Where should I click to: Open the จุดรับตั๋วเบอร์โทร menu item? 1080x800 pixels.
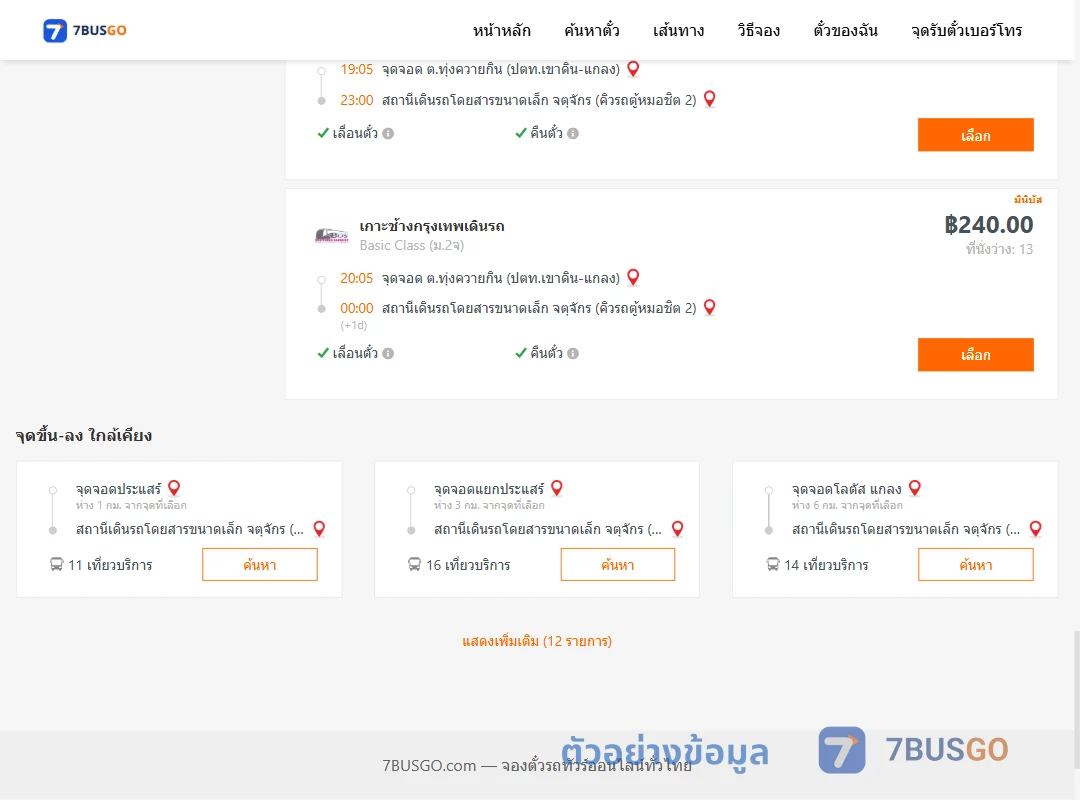966,30
